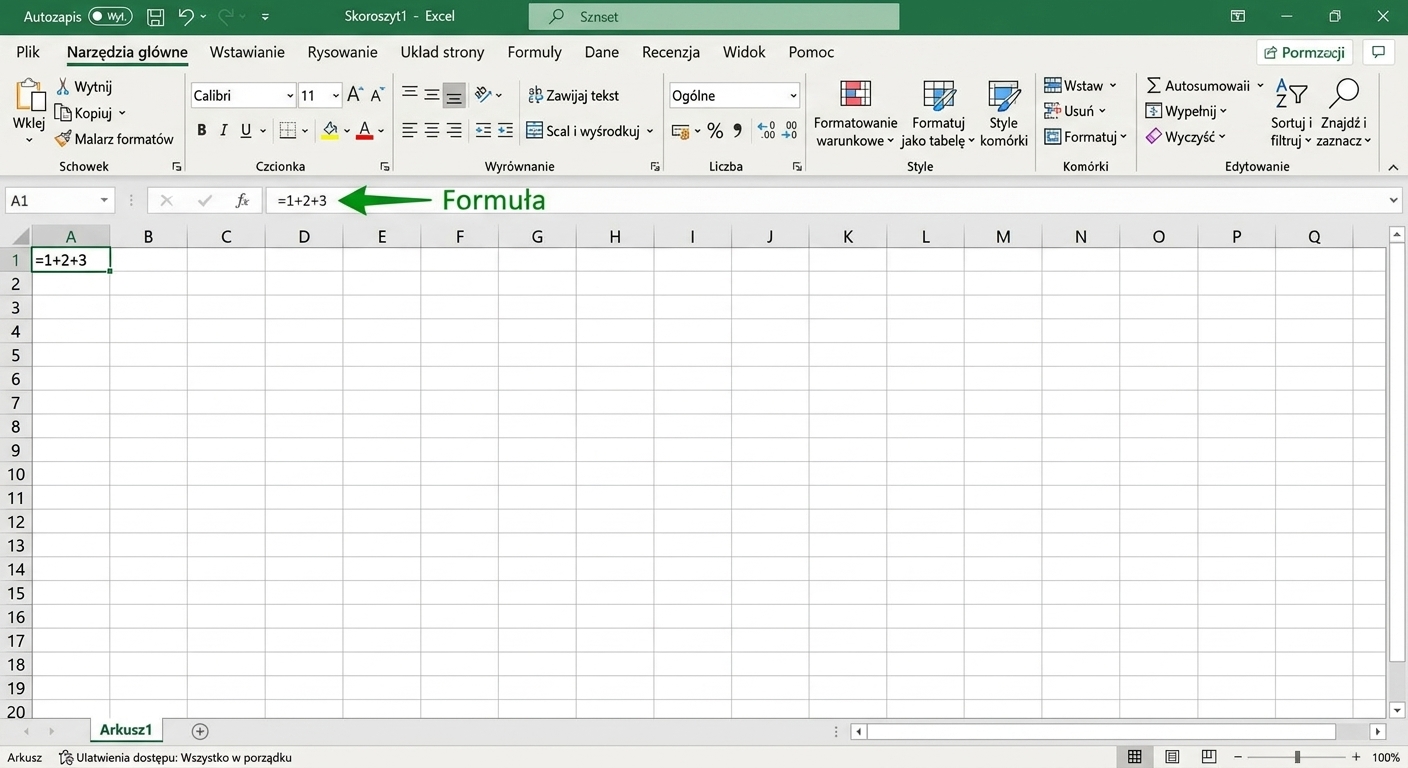This screenshot has width=1408, height=768.
Task: Toggle Bold formatting
Action: point(201,130)
